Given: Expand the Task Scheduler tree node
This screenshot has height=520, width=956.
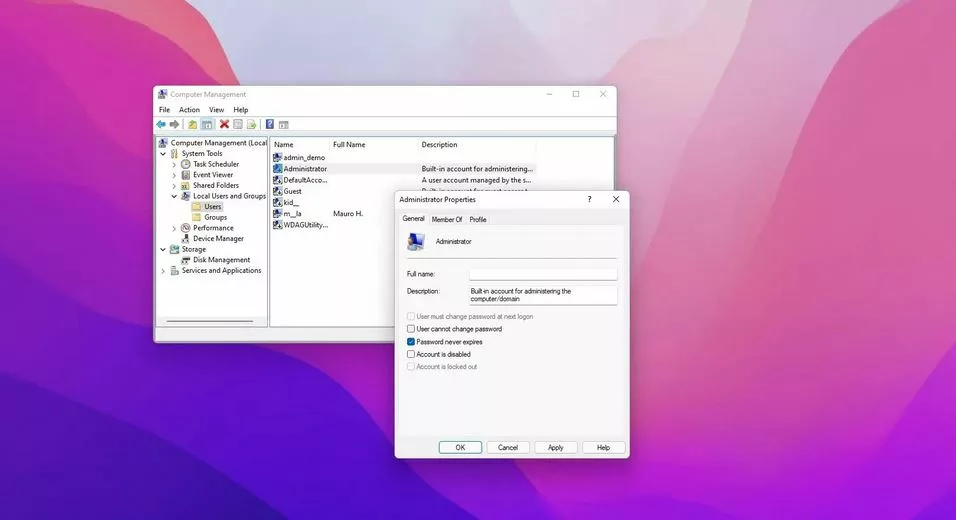Looking at the screenshot, I should pyautogui.click(x=174, y=165).
